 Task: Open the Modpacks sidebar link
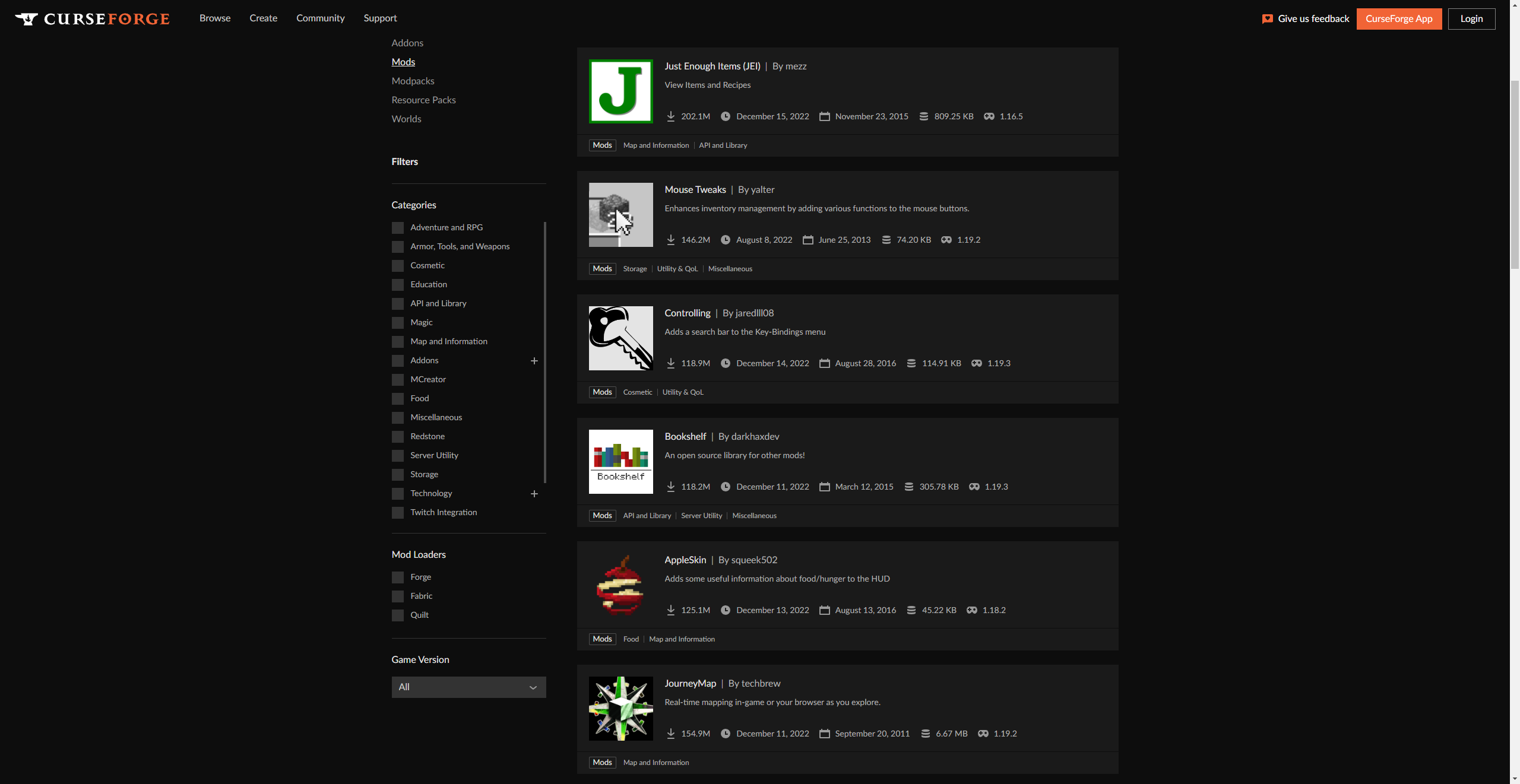click(413, 81)
